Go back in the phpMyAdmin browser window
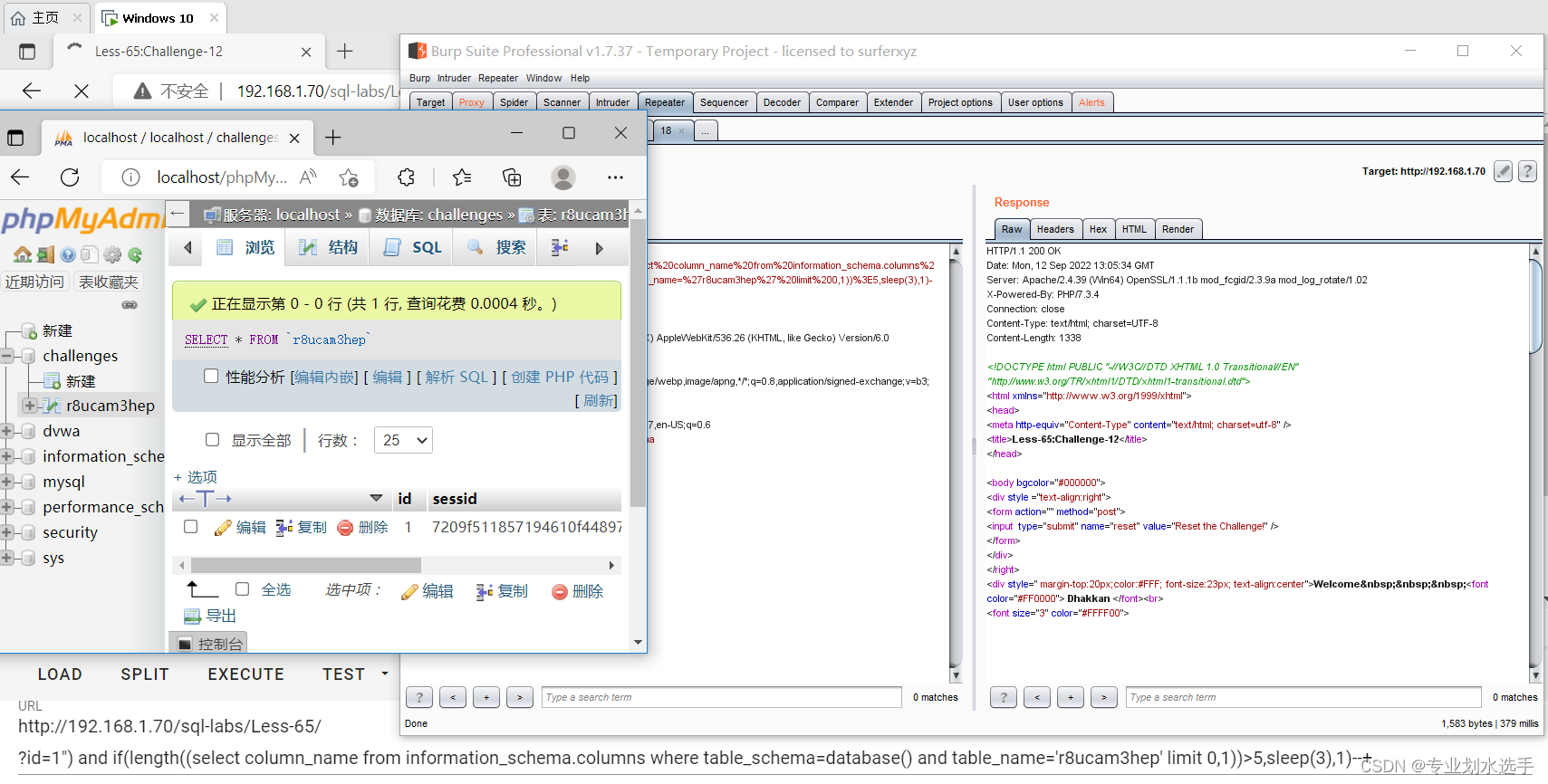Screen dimensions: 1548x784 (x=20, y=177)
